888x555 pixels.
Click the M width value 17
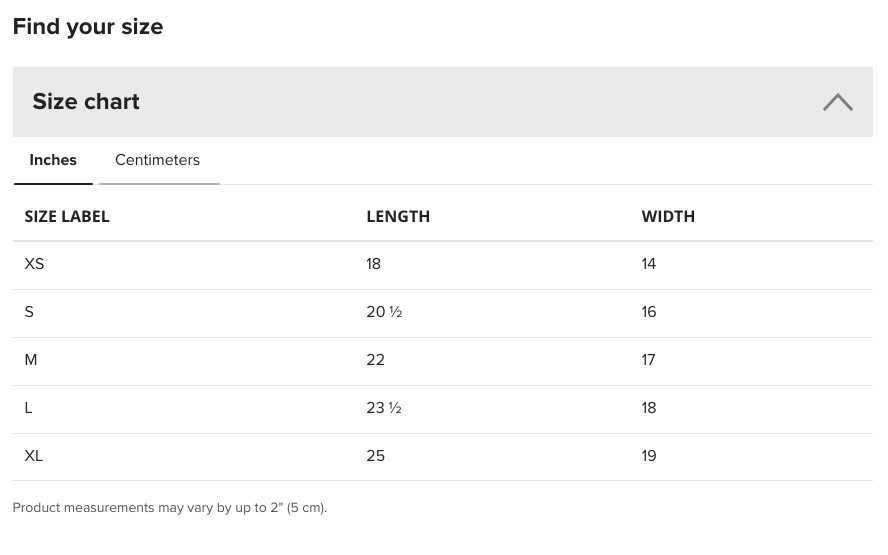pos(648,360)
